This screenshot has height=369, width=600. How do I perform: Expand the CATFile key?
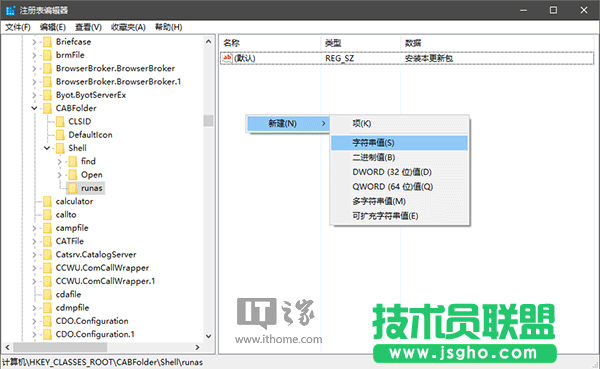click(x=34, y=242)
